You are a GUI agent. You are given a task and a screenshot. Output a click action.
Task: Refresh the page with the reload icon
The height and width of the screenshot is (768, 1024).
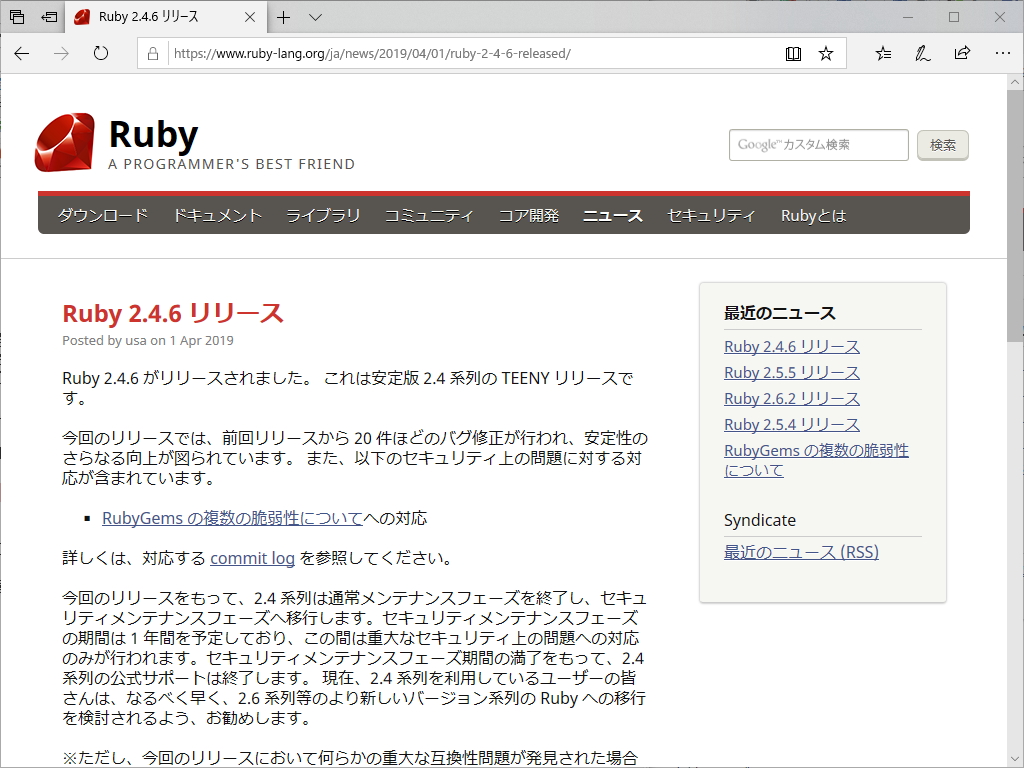click(x=101, y=54)
